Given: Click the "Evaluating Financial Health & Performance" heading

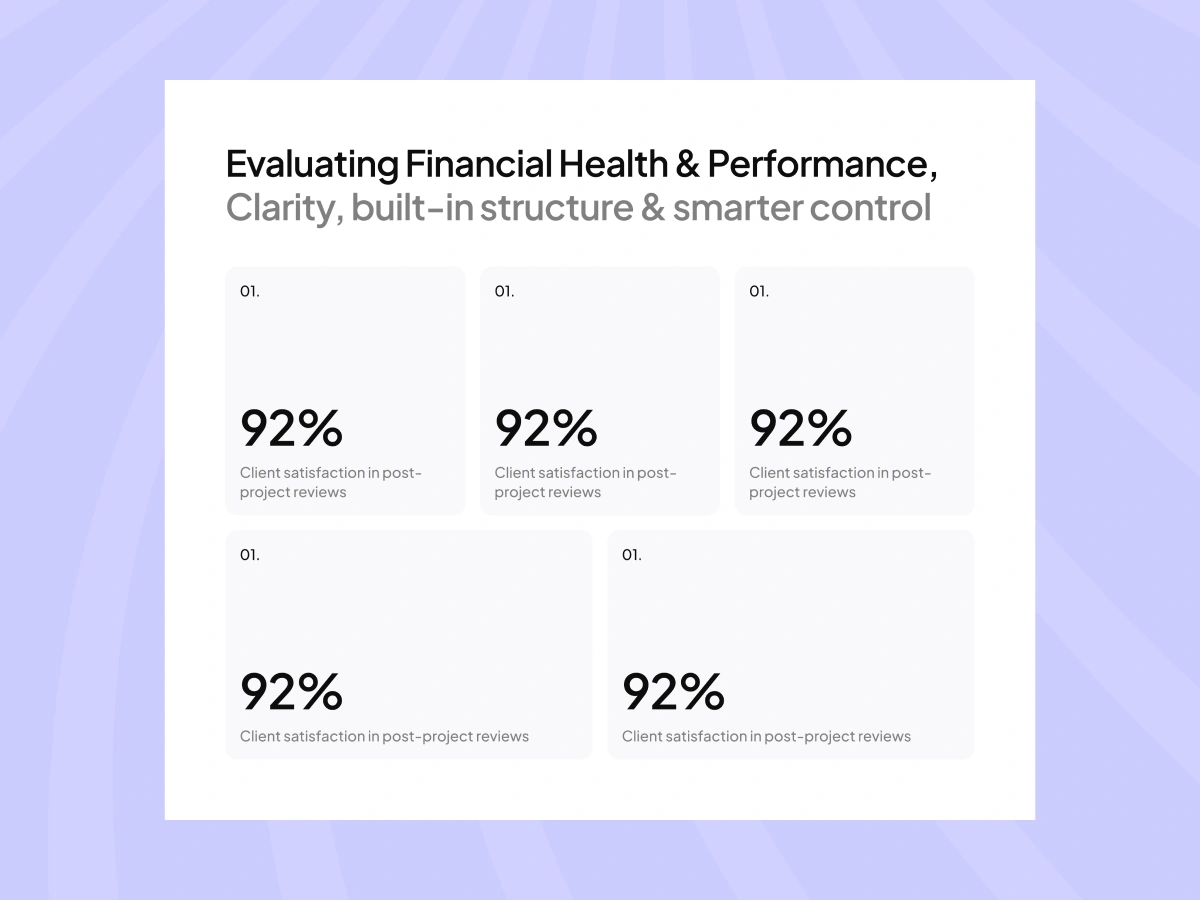Looking at the screenshot, I should click(581, 164).
